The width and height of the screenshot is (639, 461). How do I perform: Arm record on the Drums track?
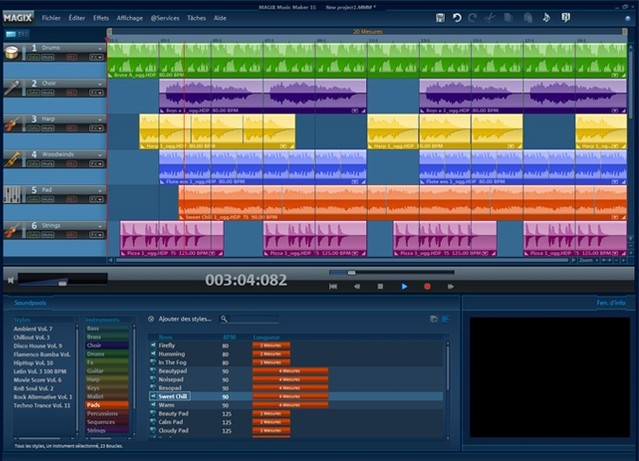click(x=71, y=57)
